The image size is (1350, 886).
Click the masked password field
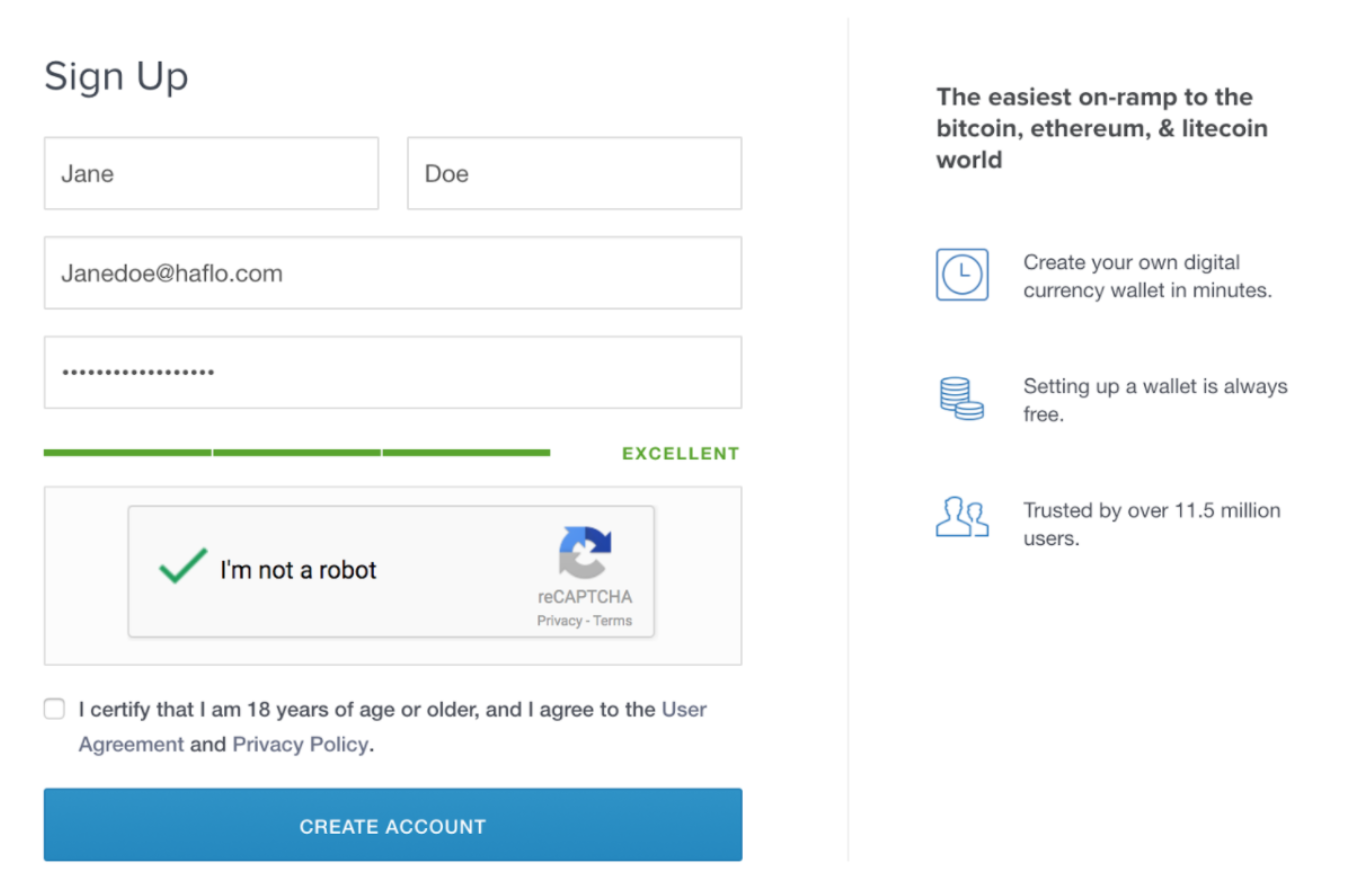click(x=393, y=372)
